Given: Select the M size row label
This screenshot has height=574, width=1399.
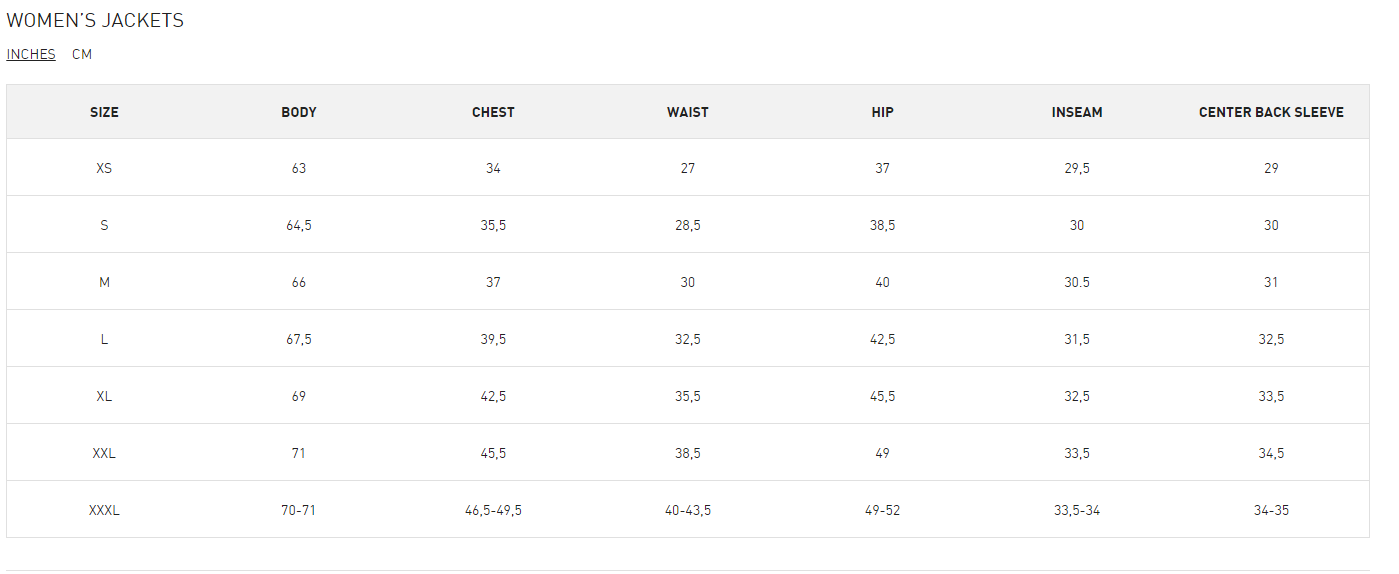Looking at the screenshot, I should click(x=104, y=282).
